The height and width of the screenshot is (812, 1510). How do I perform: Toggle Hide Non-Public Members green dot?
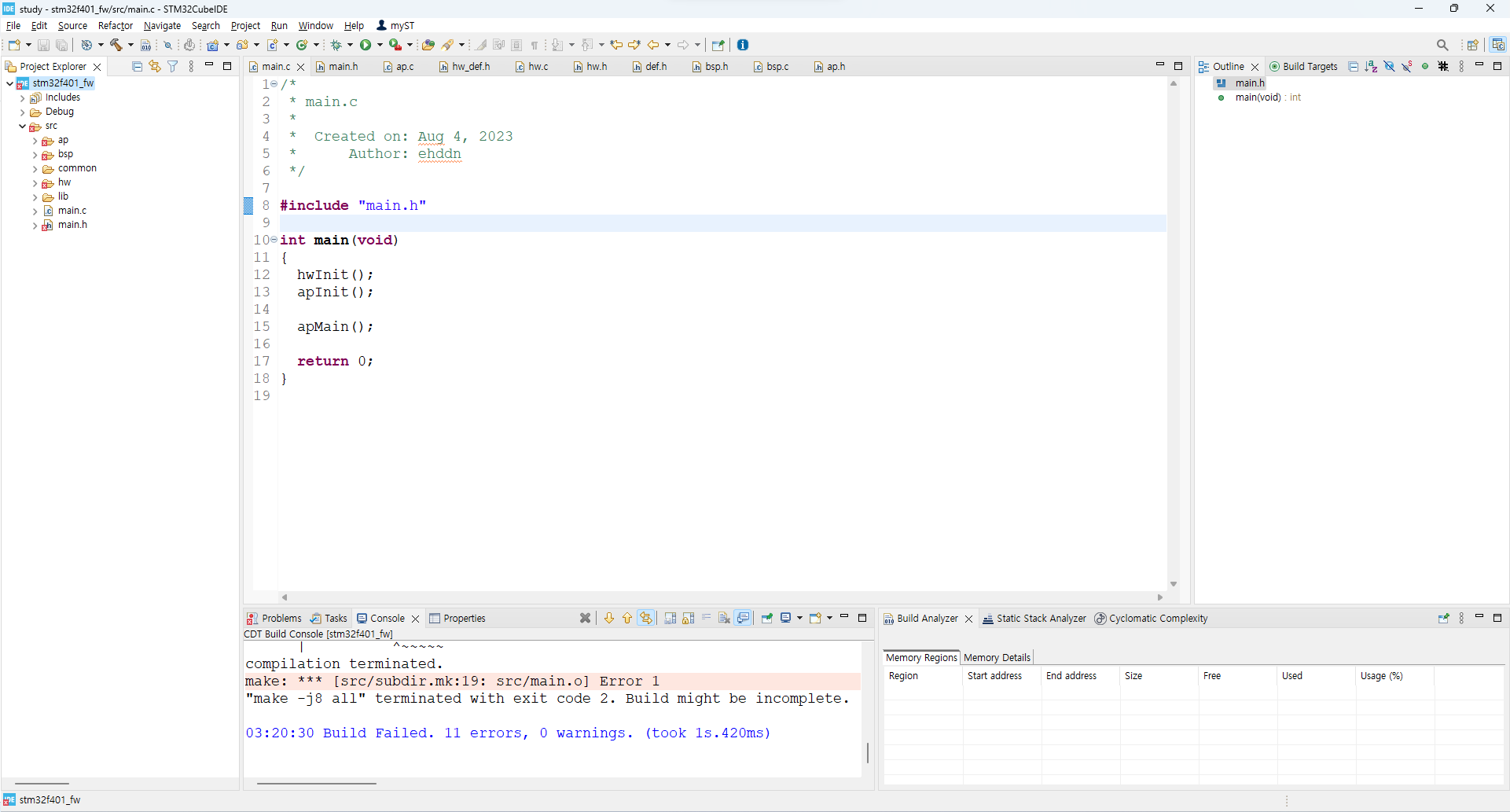(x=1425, y=67)
